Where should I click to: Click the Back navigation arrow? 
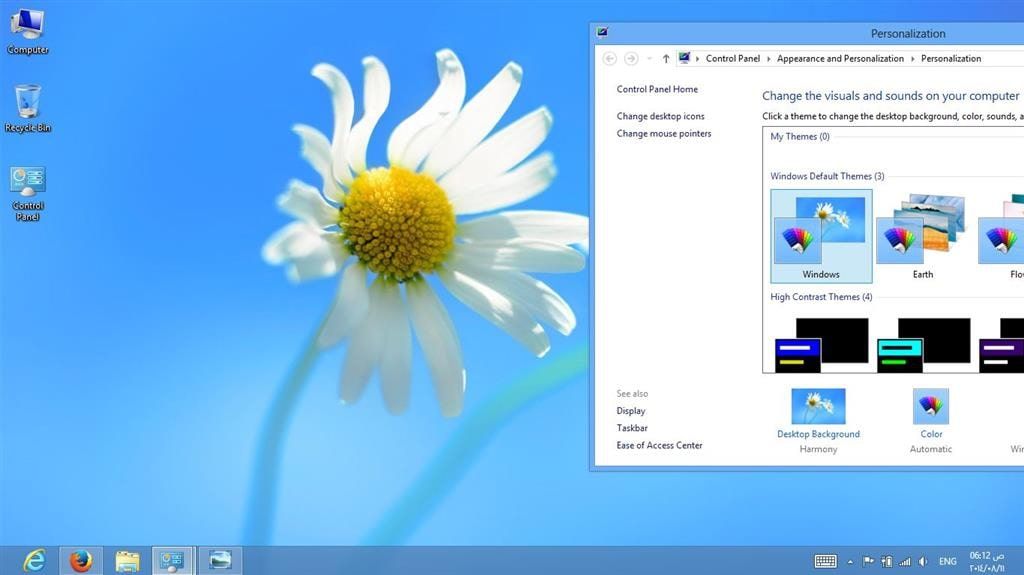point(609,59)
